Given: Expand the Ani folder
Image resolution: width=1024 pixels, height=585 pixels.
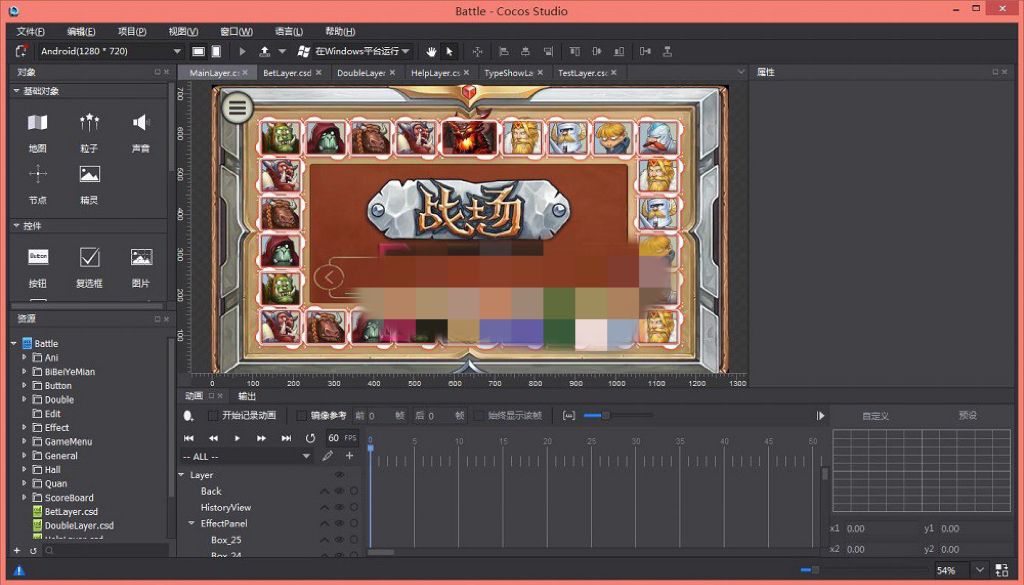Looking at the screenshot, I should tap(24, 357).
